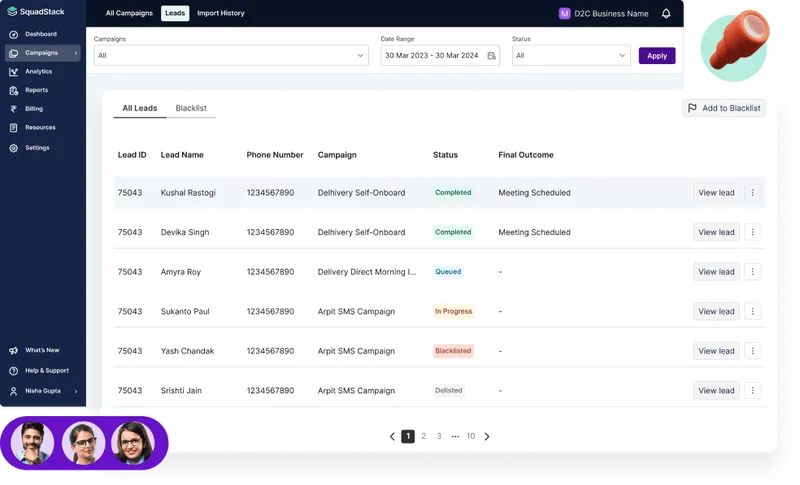Viewport: 800px width, 485px height.
Task: Click the man's avatar photo
Action: (32, 443)
